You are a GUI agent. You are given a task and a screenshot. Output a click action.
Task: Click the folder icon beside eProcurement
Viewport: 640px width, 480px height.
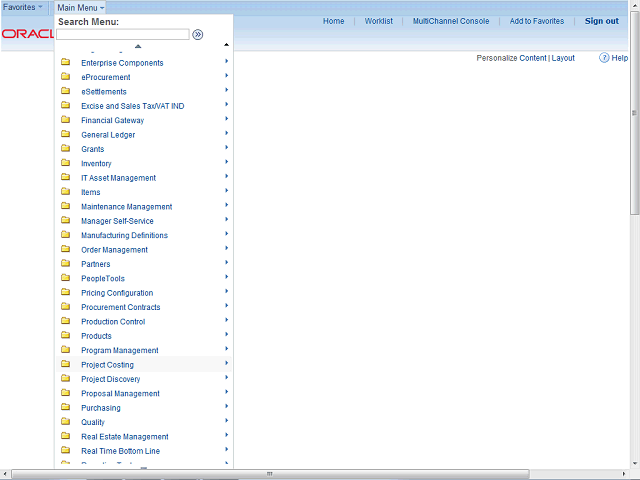tap(65, 77)
